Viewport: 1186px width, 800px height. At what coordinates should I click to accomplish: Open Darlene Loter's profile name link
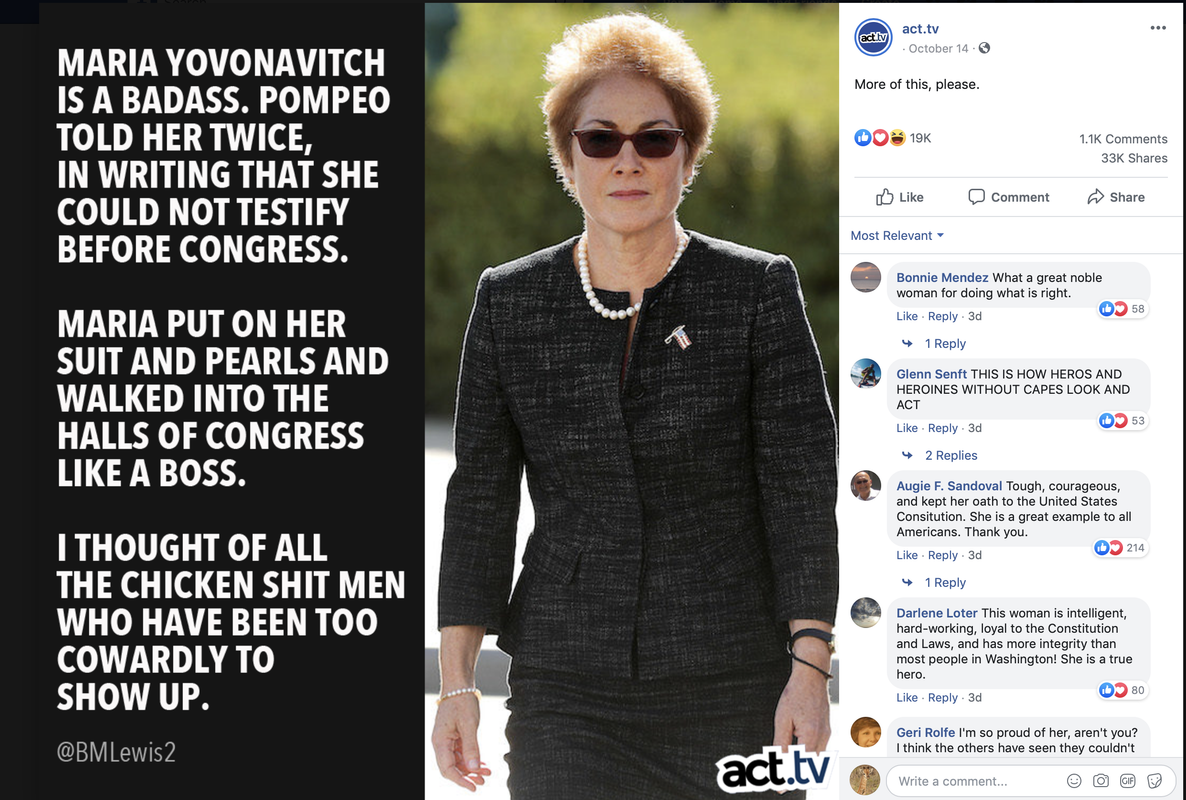[936, 613]
